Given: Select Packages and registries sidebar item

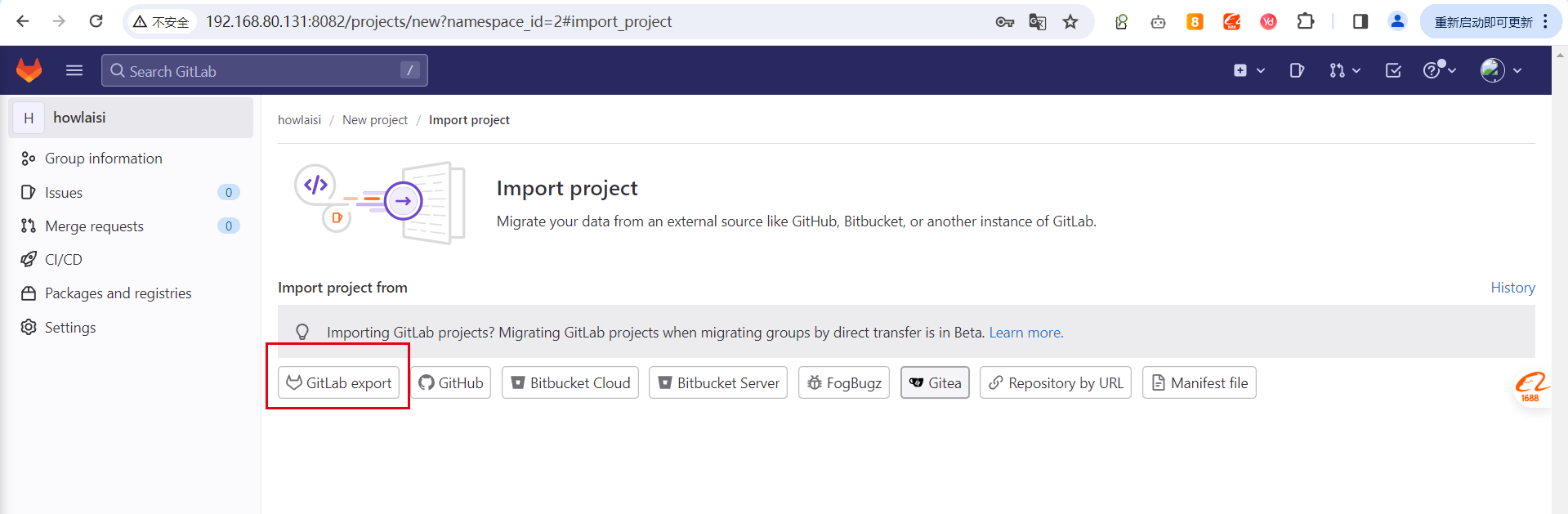Looking at the screenshot, I should click(118, 293).
